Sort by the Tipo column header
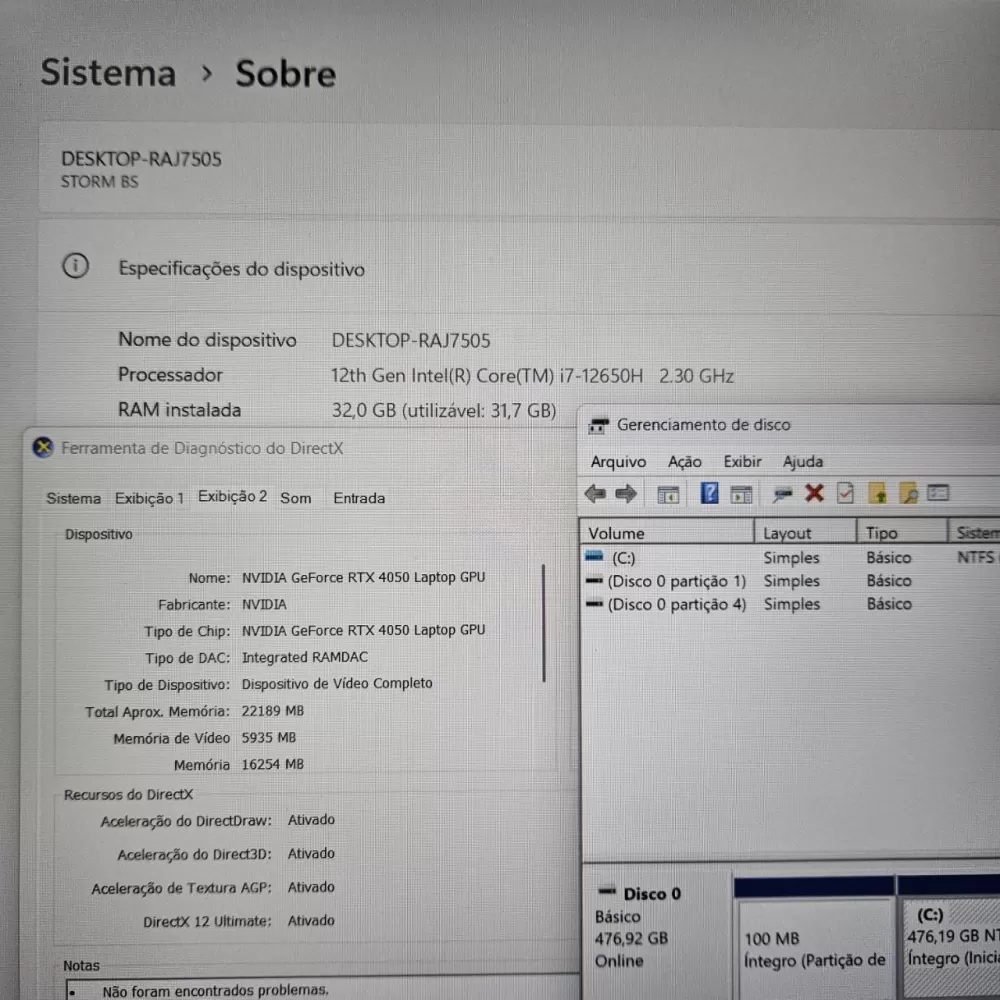Screen dimensions: 1000x1000 click(902, 533)
